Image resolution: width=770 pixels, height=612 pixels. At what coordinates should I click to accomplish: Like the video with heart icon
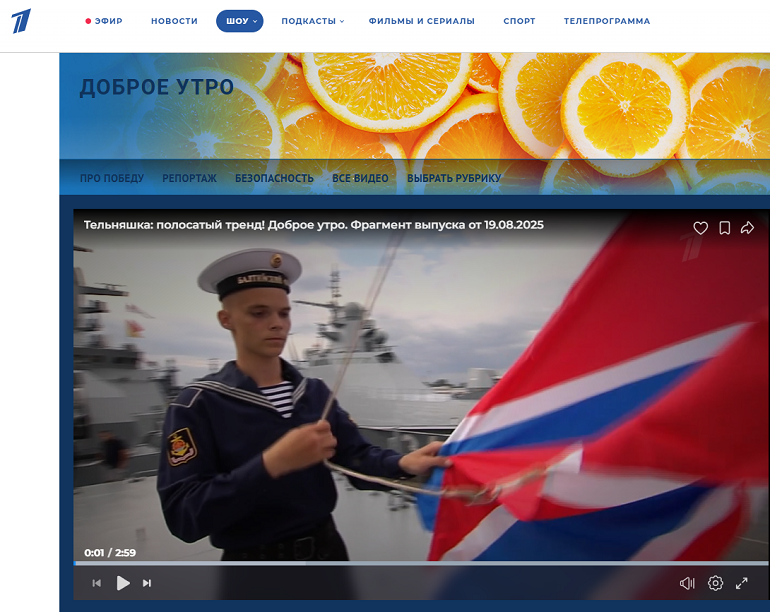(x=700, y=228)
